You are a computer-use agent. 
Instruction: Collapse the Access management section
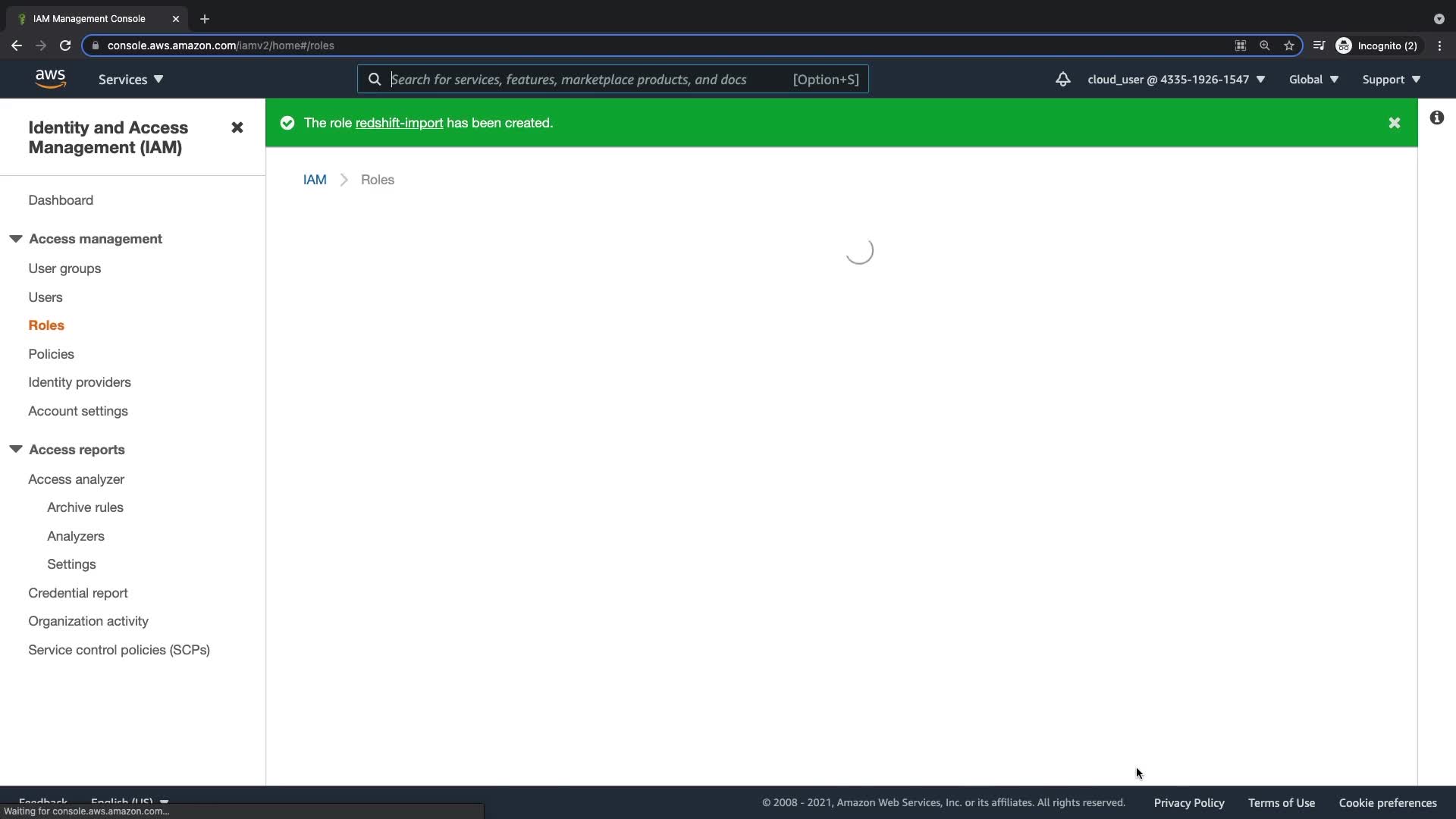16,239
